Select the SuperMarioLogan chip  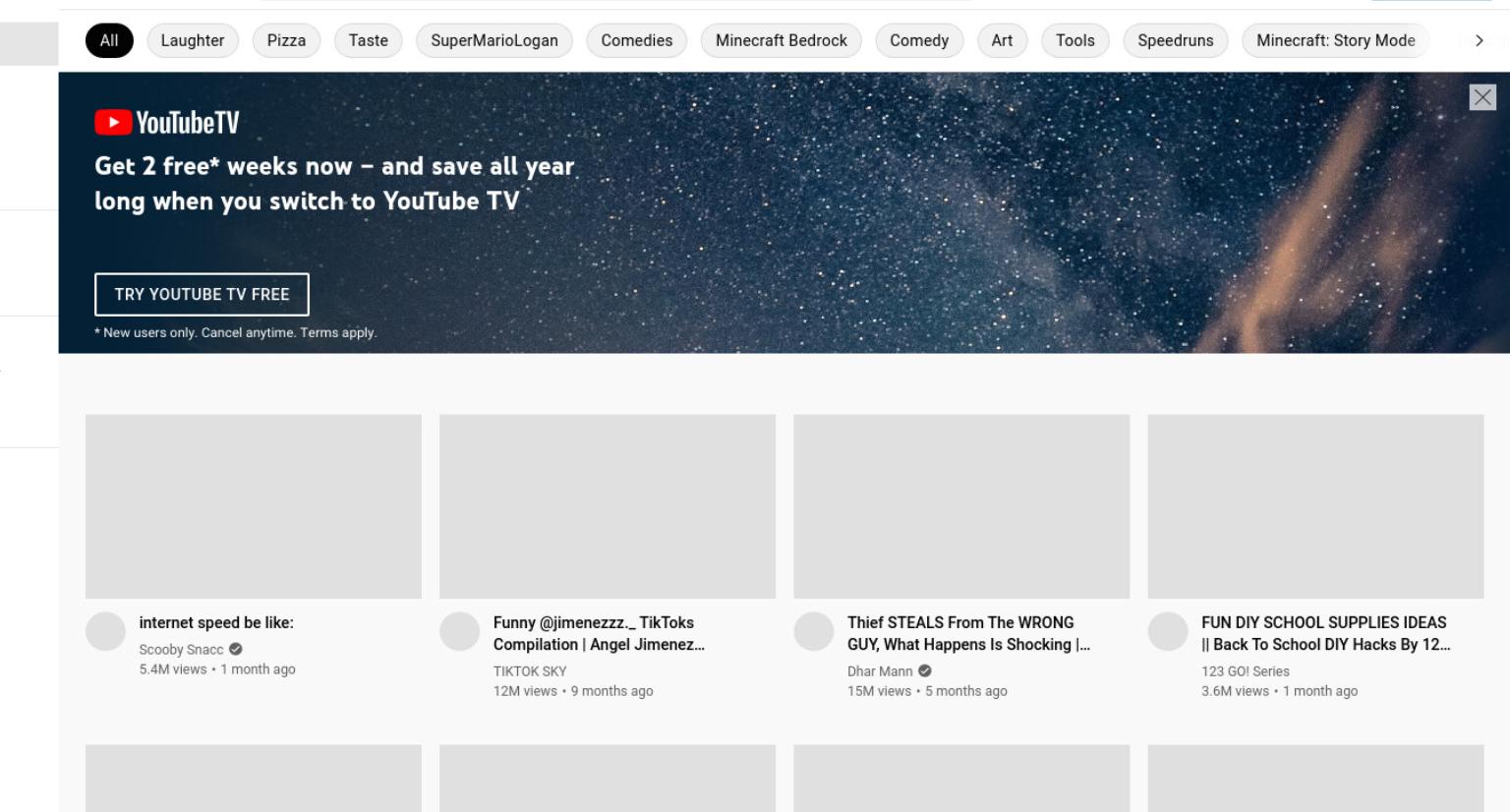[494, 40]
